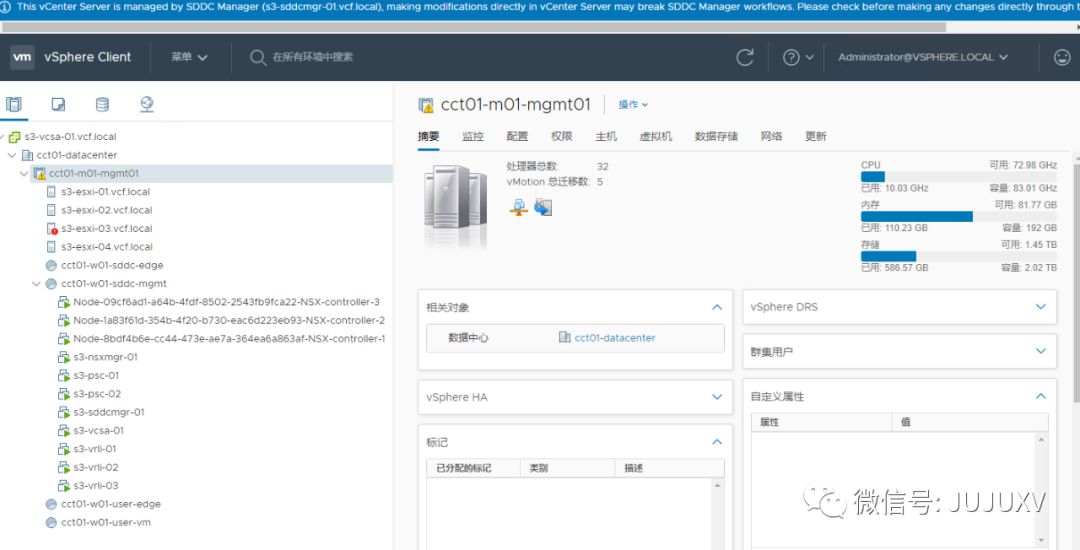Screen dimensions: 1080x550
Task: Collapse the 自定义属性 panel
Action: click(x=1041, y=396)
